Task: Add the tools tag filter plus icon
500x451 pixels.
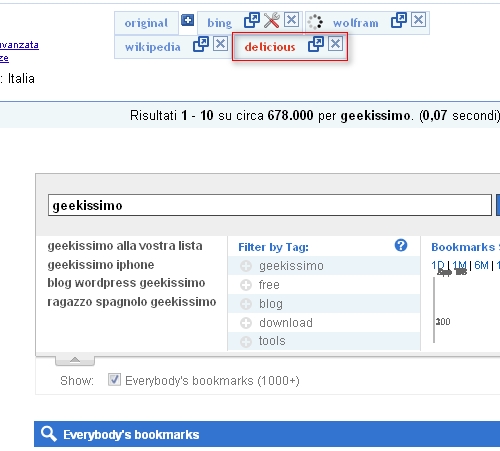Action: coord(246,342)
